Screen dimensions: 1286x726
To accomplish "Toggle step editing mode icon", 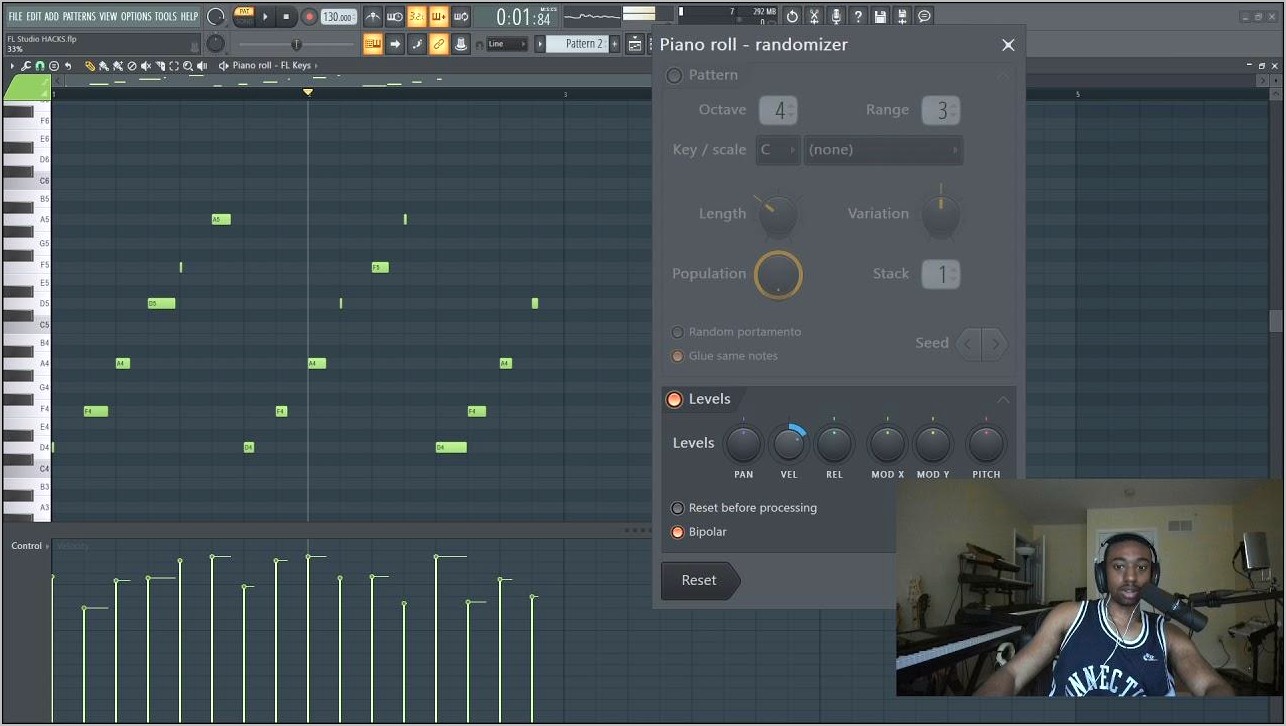I will pyautogui.click(x=416, y=44).
